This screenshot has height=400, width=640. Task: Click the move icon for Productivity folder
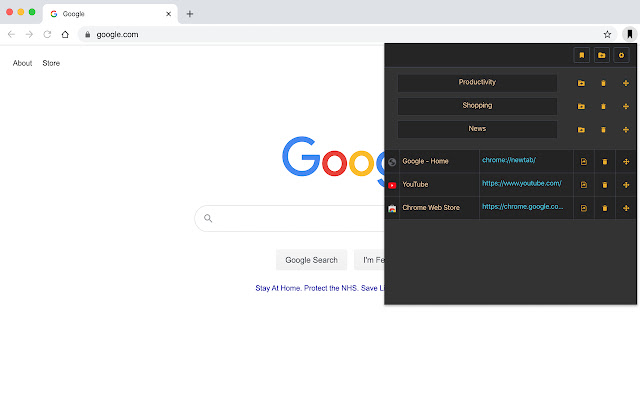[626, 83]
